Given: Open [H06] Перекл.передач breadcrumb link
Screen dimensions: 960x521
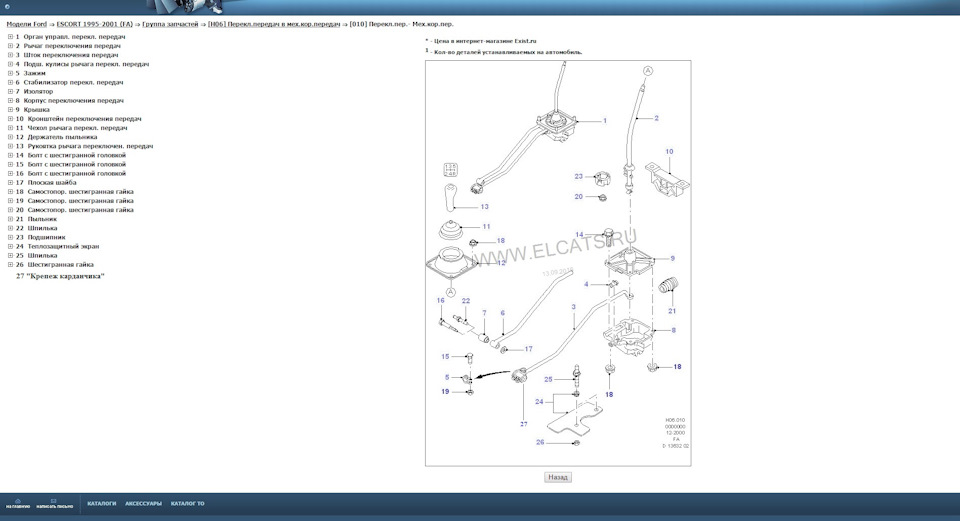Looking at the screenshot, I should 274,24.
